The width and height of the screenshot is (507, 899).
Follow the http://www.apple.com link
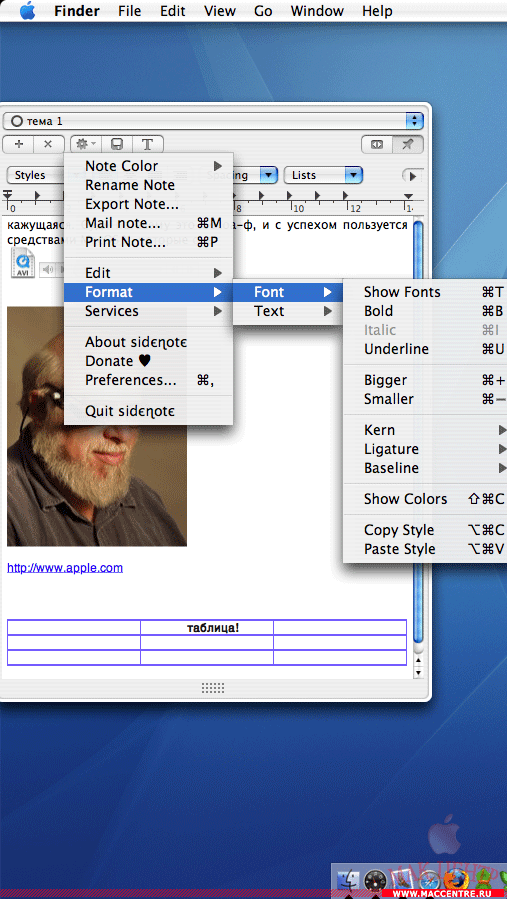click(x=65, y=568)
